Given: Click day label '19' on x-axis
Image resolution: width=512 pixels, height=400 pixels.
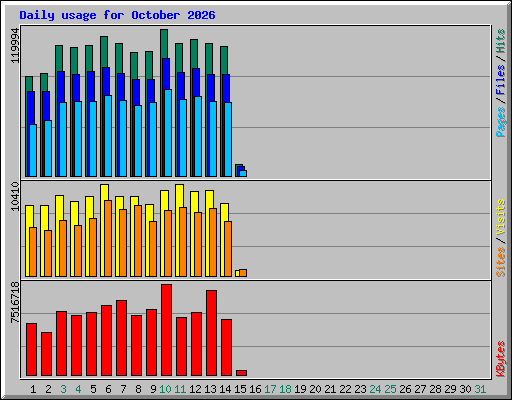Looking at the screenshot, I should click(300, 389).
